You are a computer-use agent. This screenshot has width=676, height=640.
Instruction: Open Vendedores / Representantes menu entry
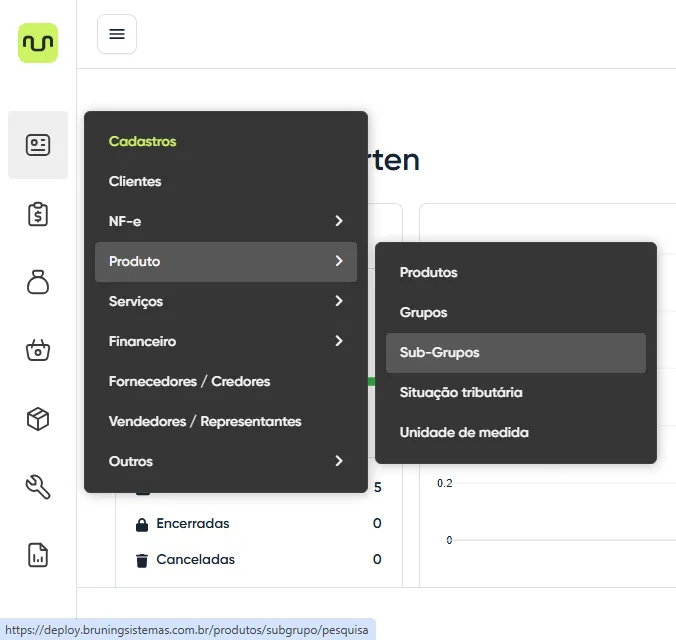click(204, 421)
